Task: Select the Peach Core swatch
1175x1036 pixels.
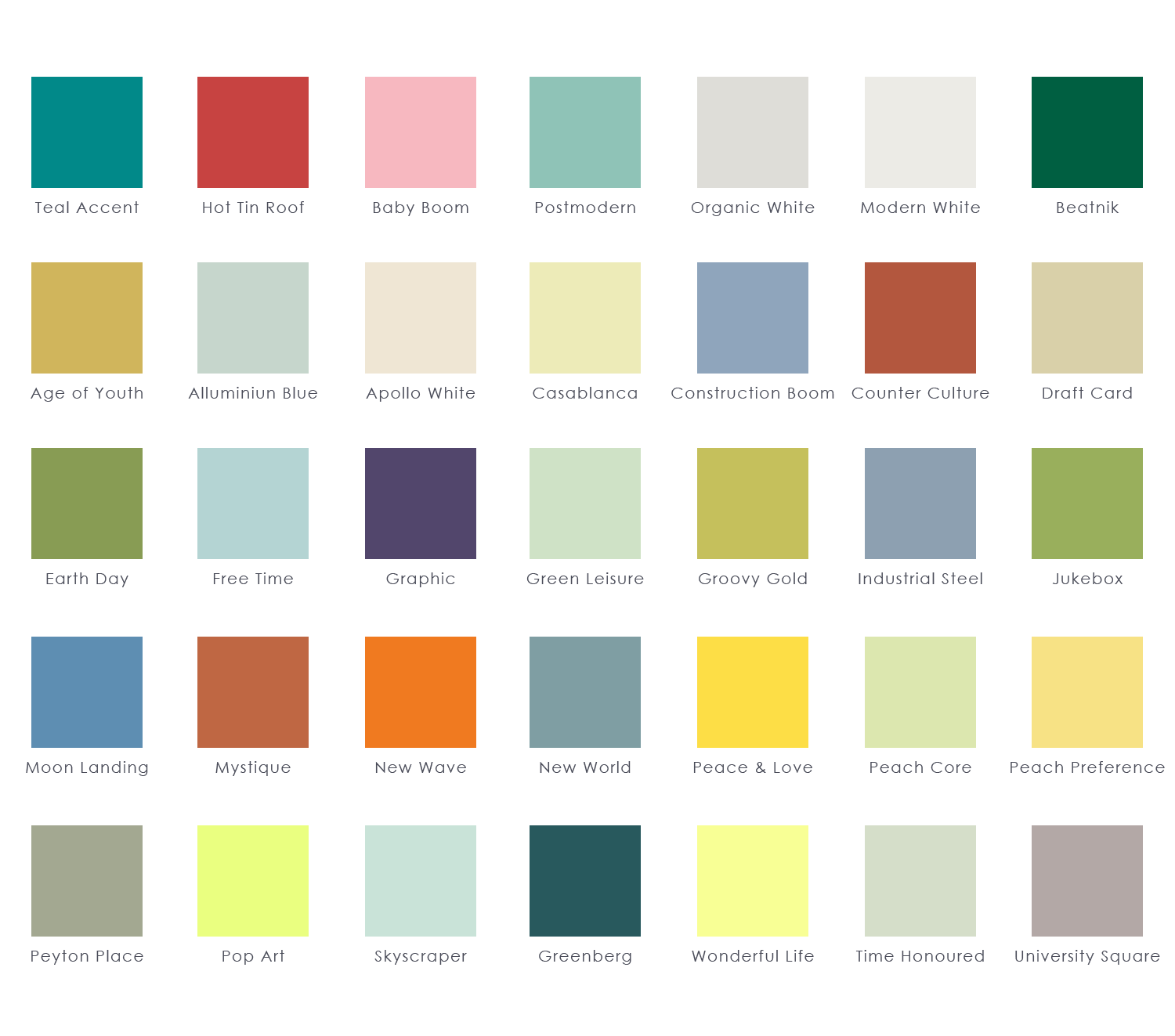Action: pos(920,692)
